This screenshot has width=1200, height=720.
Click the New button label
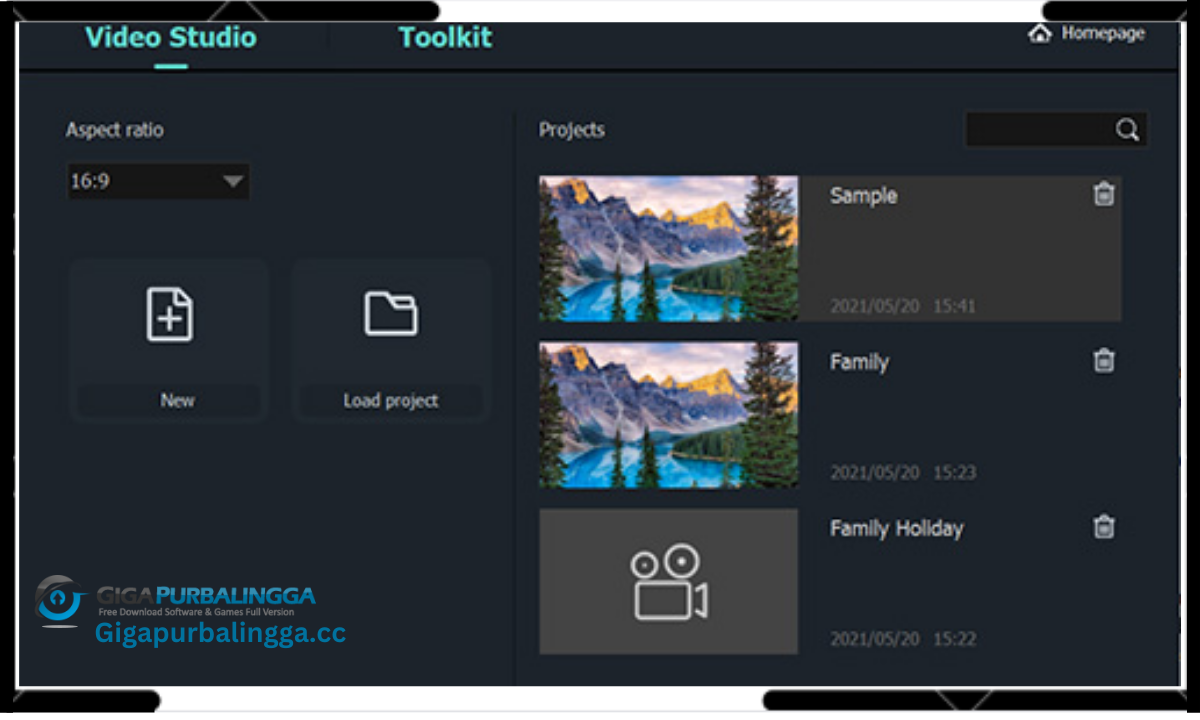pos(177,401)
